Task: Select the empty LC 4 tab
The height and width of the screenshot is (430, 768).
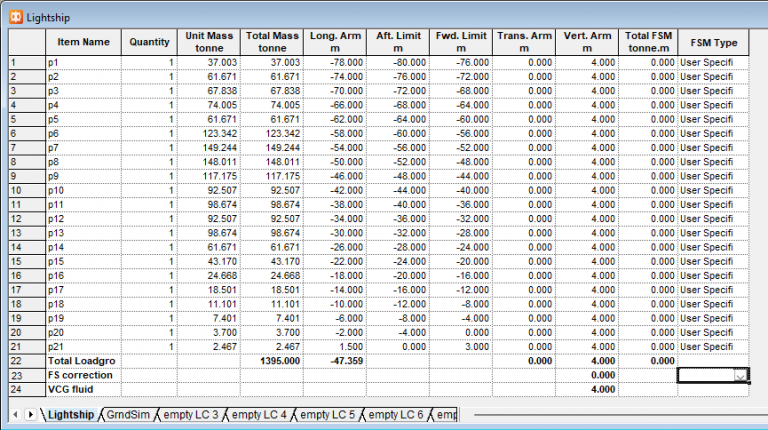Action: click(259, 414)
